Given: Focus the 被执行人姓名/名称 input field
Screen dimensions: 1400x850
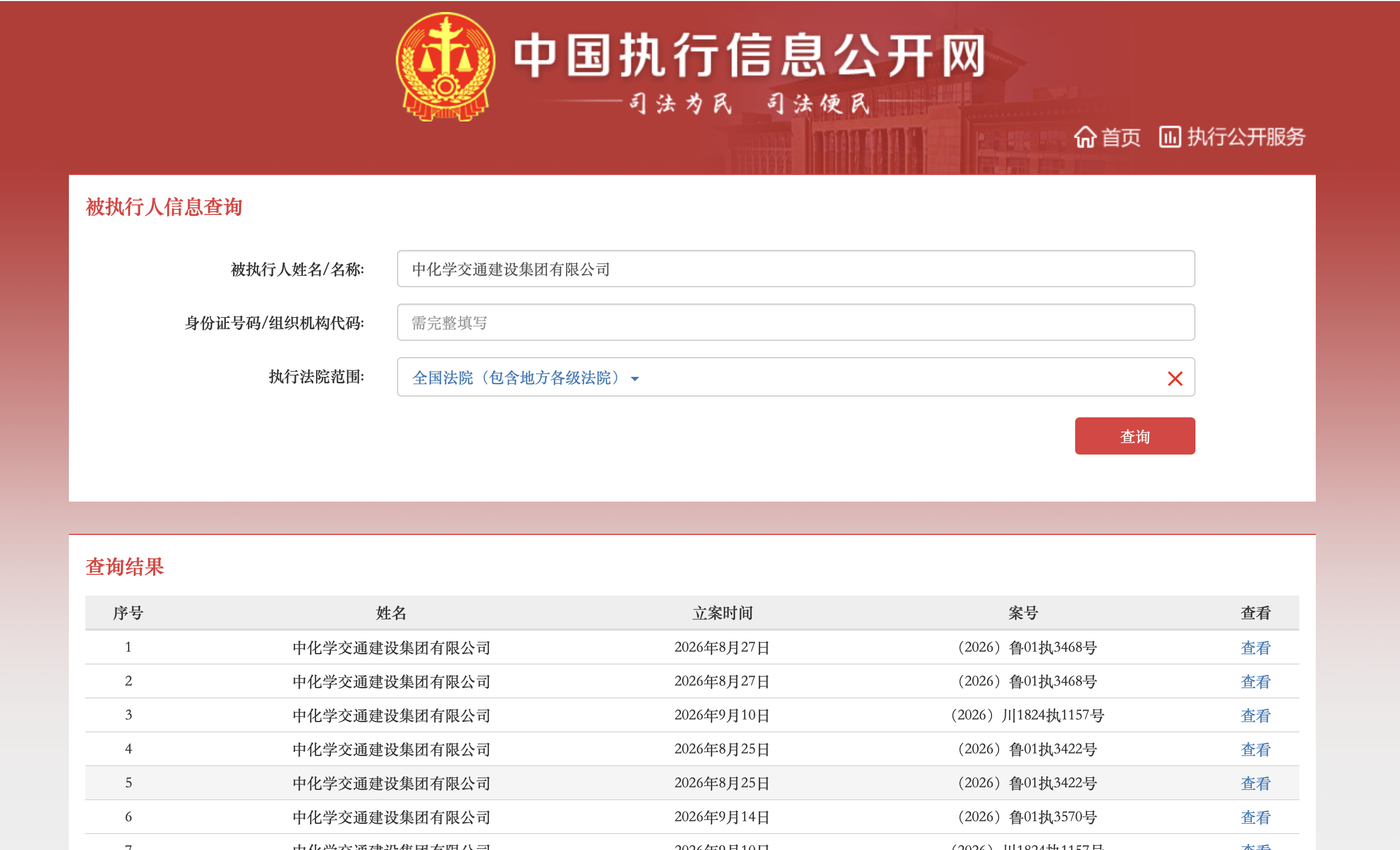Looking at the screenshot, I should tap(796, 269).
